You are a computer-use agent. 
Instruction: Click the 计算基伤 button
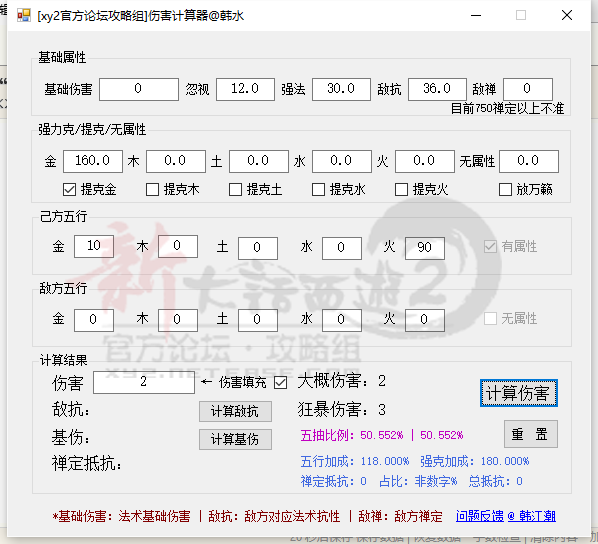(x=235, y=439)
